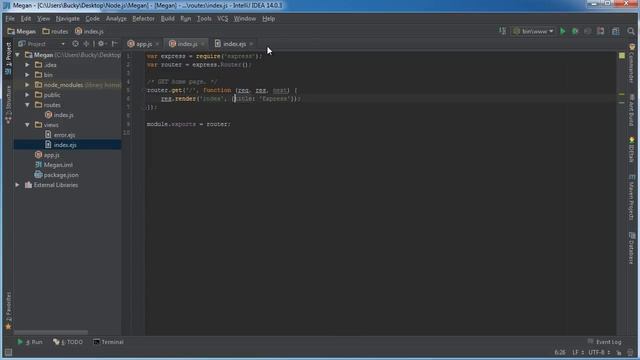
Task: Click collapse all icon in Project panel header
Action: pos(86,44)
